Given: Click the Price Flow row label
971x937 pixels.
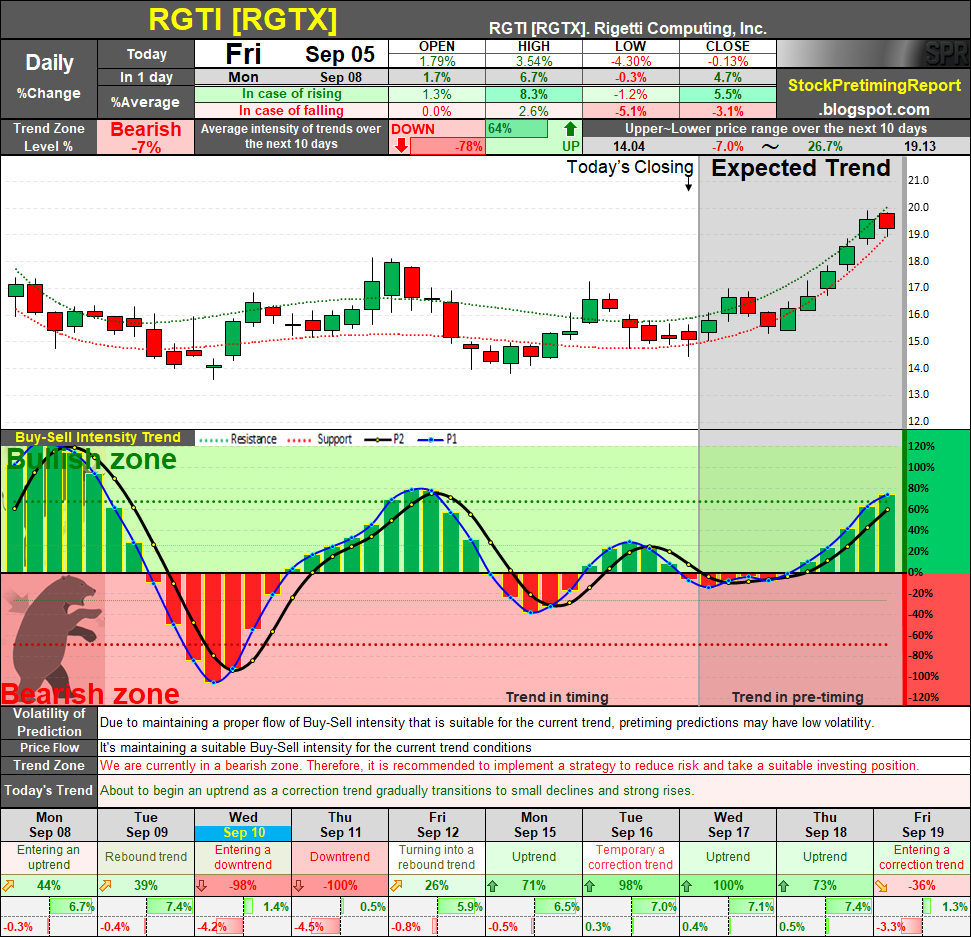Looking at the screenshot, I should pos(49,747).
